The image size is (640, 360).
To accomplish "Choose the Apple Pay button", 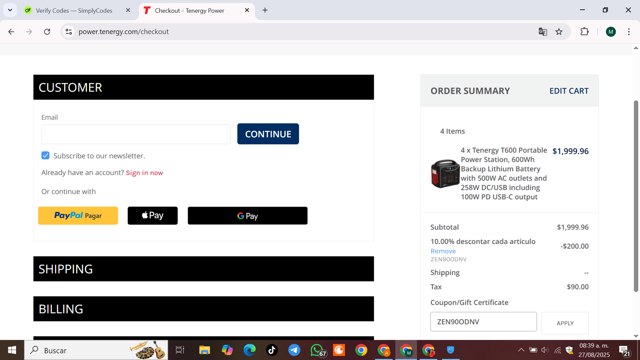I will click(x=153, y=216).
